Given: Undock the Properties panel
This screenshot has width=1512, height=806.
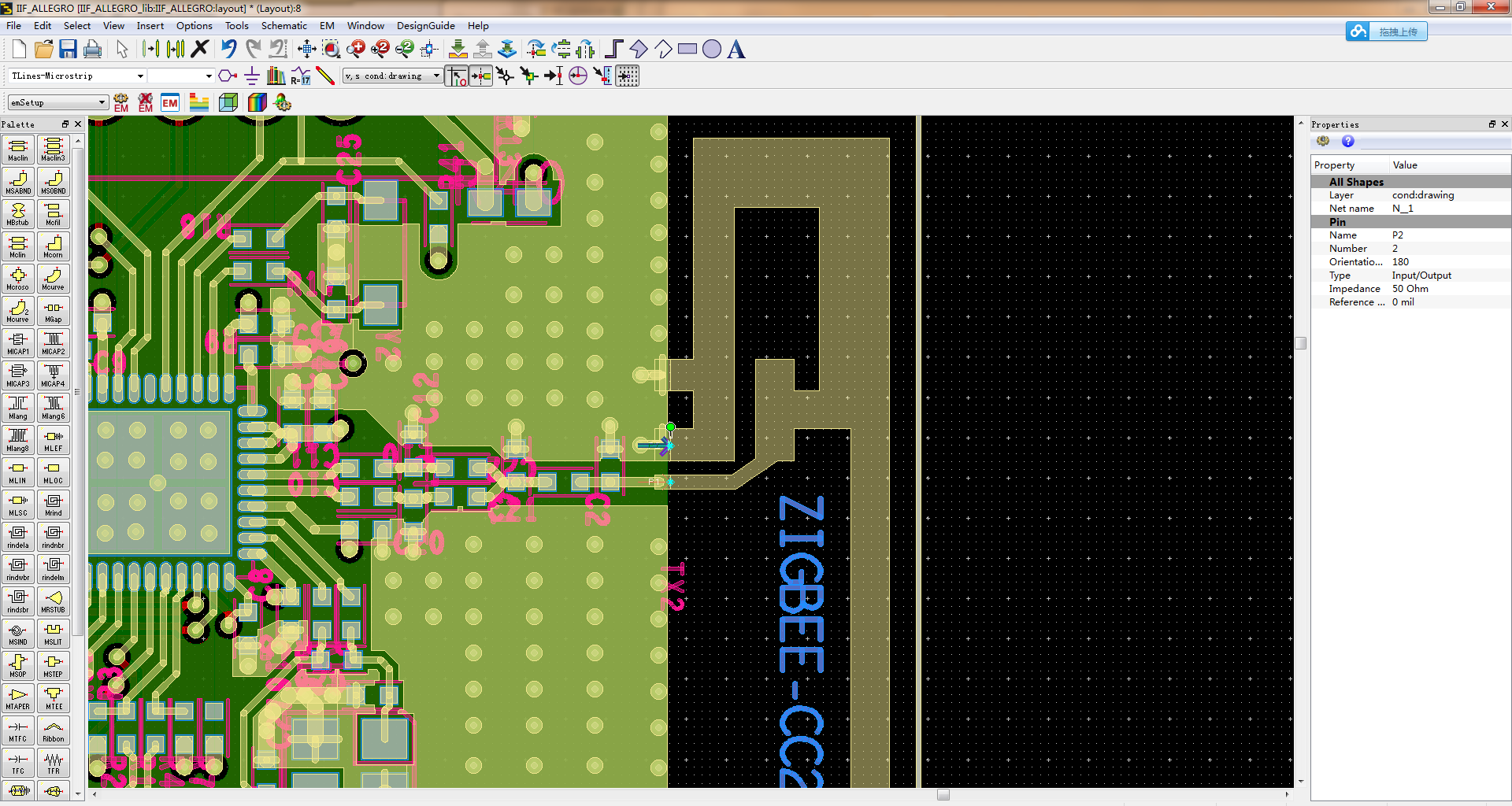Looking at the screenshot, I should 1492,124.
